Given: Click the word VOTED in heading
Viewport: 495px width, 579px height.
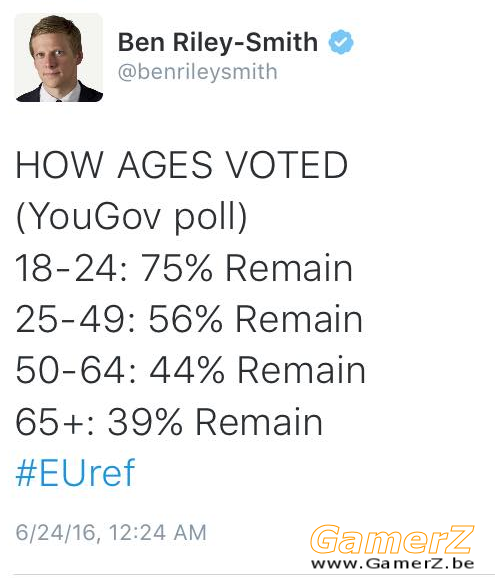Looking at the screenshot, I should coord(287,165).
